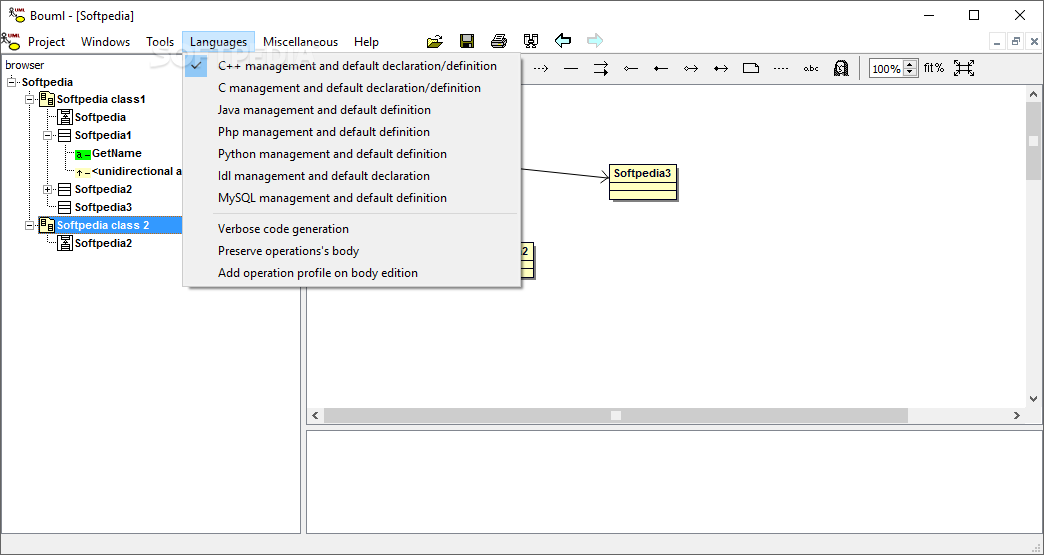Close the open Languages menu
The width and height of the screenshot is (1044, 555).
click(218, 41)
